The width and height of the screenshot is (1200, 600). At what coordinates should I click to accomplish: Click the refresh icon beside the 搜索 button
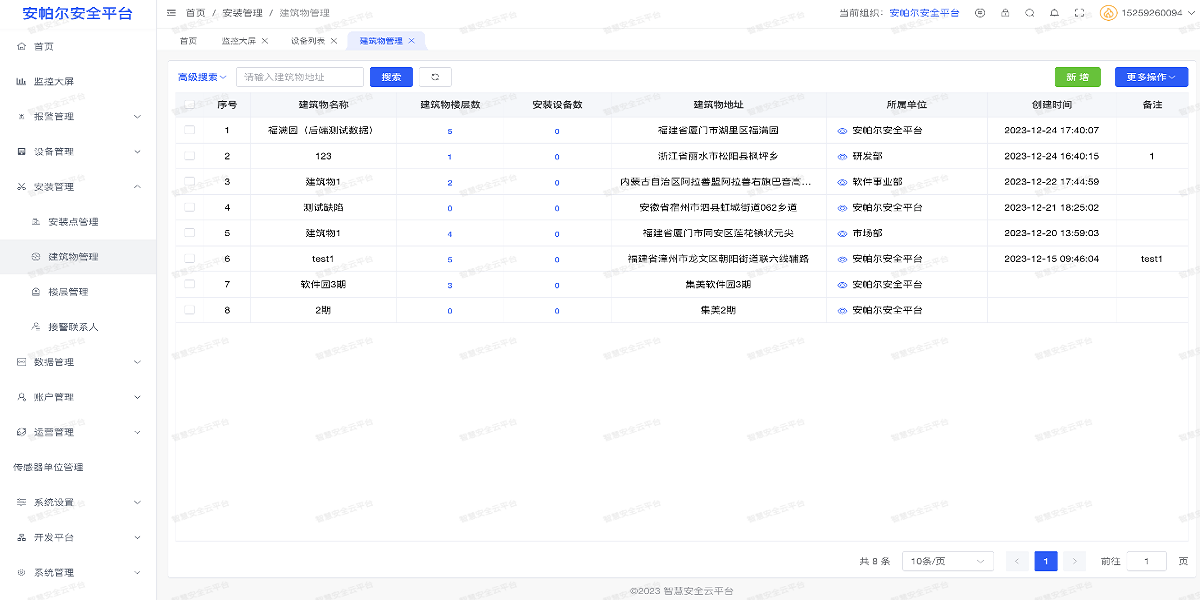point(435,77)
